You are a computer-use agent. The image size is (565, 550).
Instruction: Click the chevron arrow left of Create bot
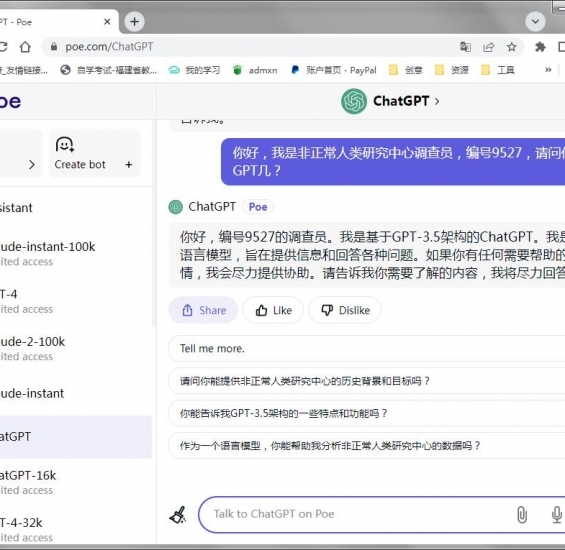(x=32, y=165)
